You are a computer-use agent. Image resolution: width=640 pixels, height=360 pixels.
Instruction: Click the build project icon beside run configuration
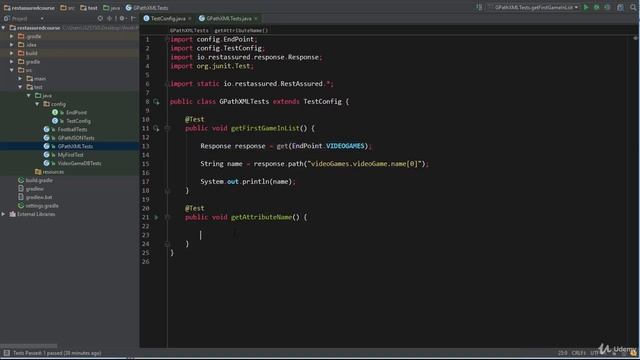[479, 7]
